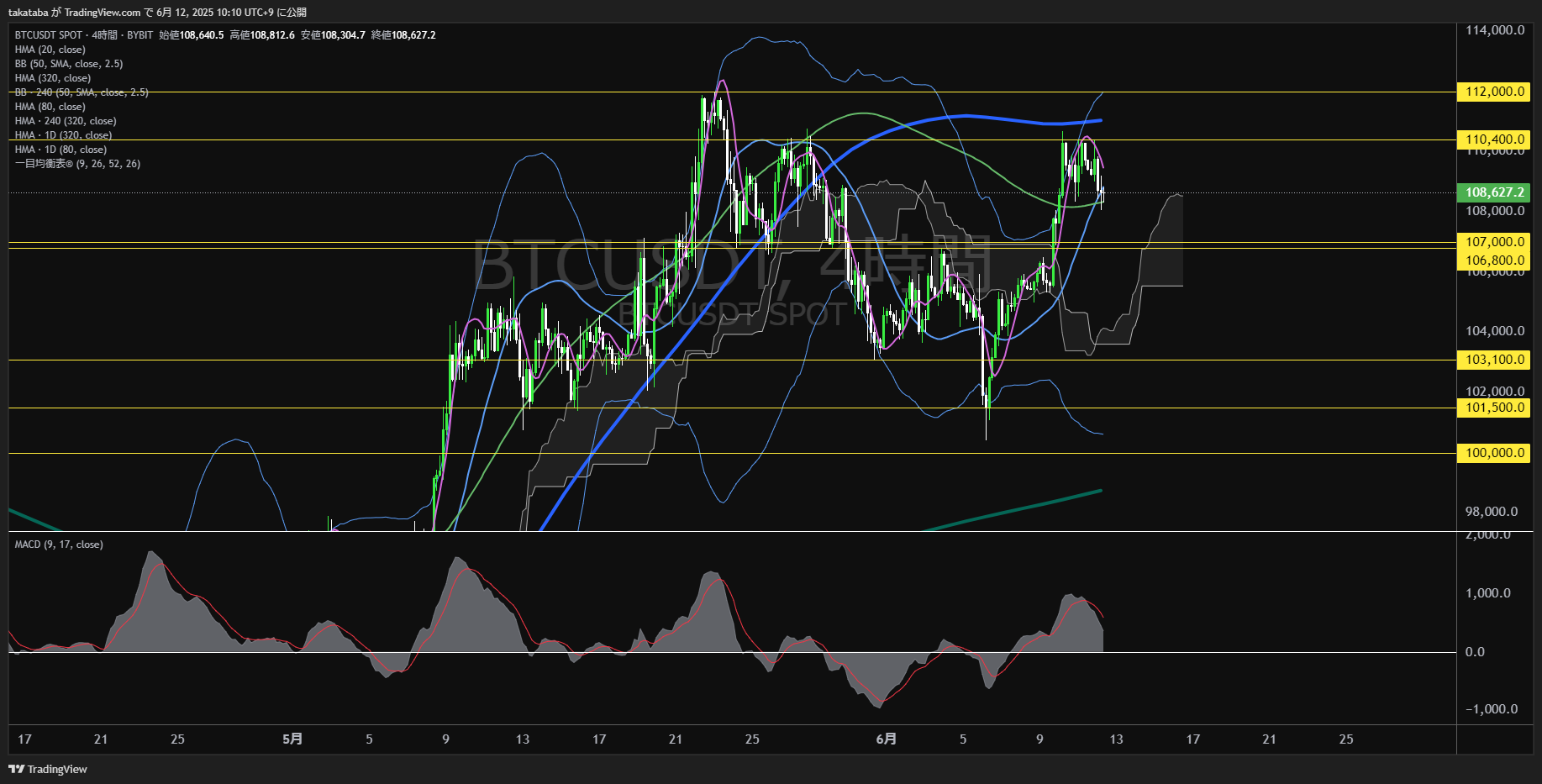The image size is (1542, 784).
Task: Click the 5月 label on time axis
Action: 292,739
